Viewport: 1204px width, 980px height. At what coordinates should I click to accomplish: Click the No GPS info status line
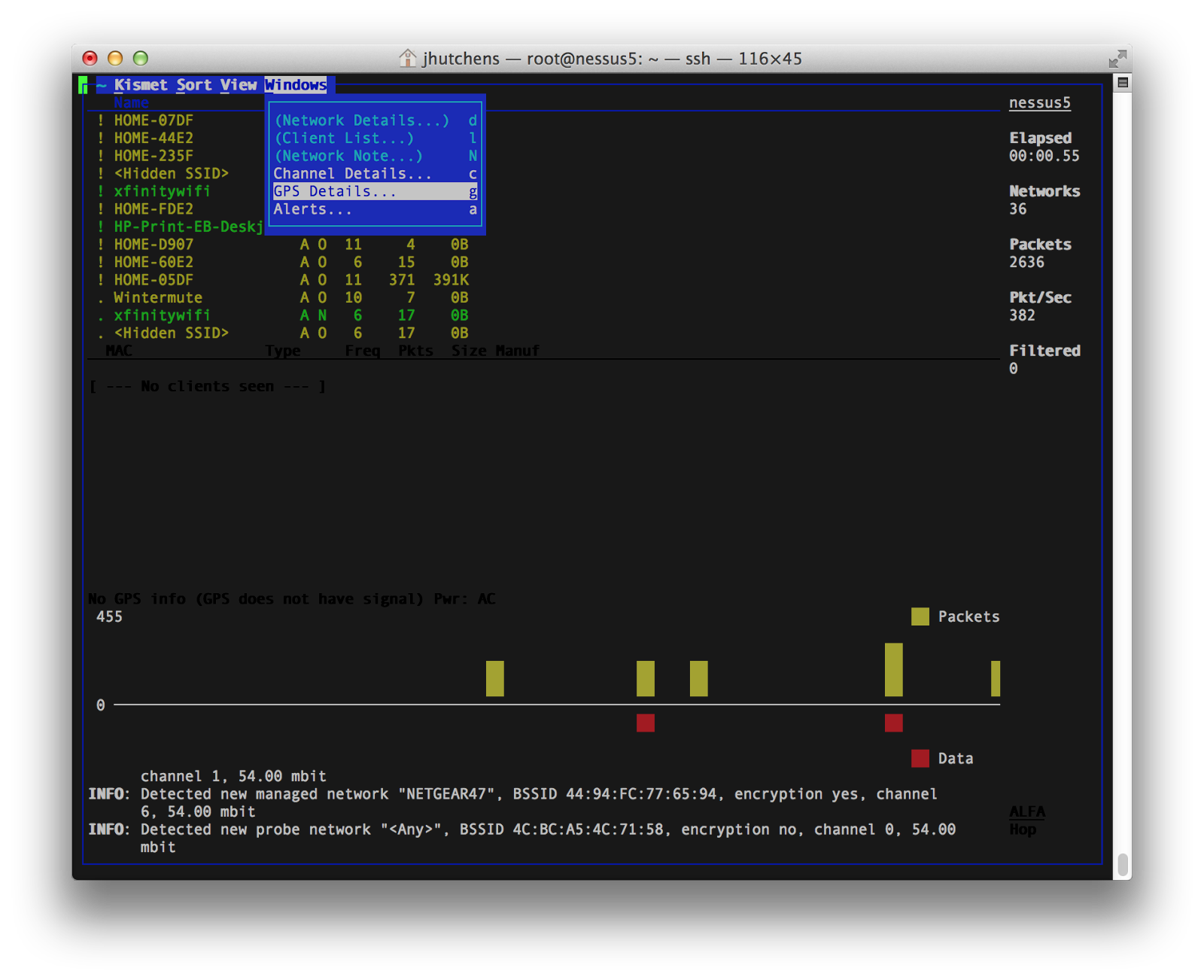click(x=292, y=599)
